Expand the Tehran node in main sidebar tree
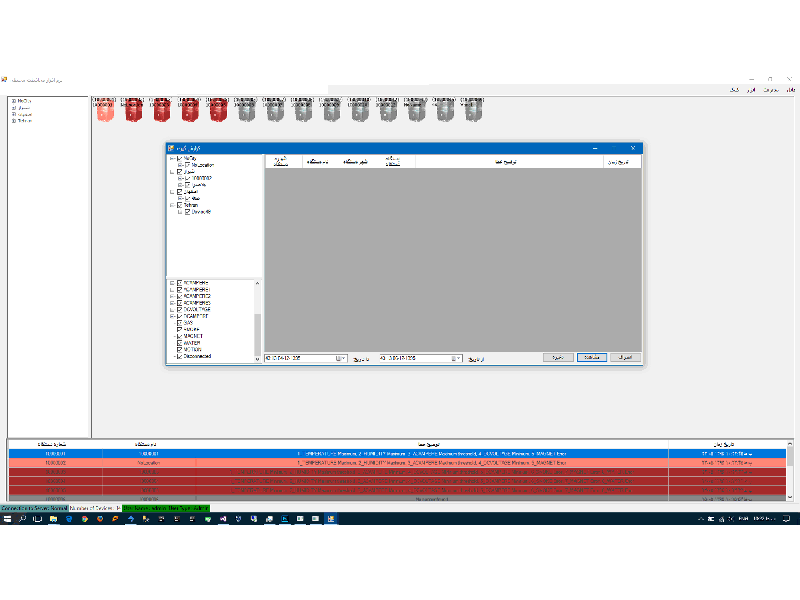Image resolution: width=800 pixels, height=600 pixels. pos(13,121)
